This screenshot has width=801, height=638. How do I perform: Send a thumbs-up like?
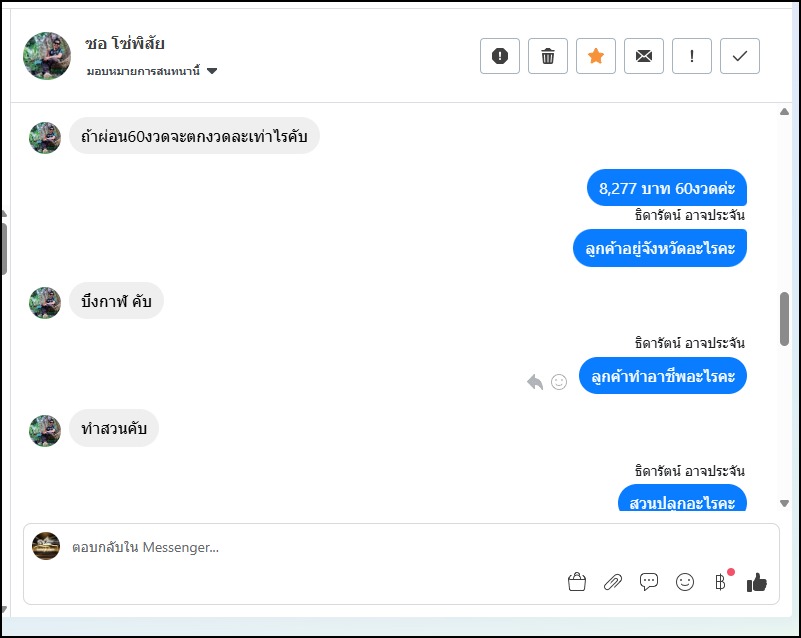pyautogui.click(x=757, y=582)
